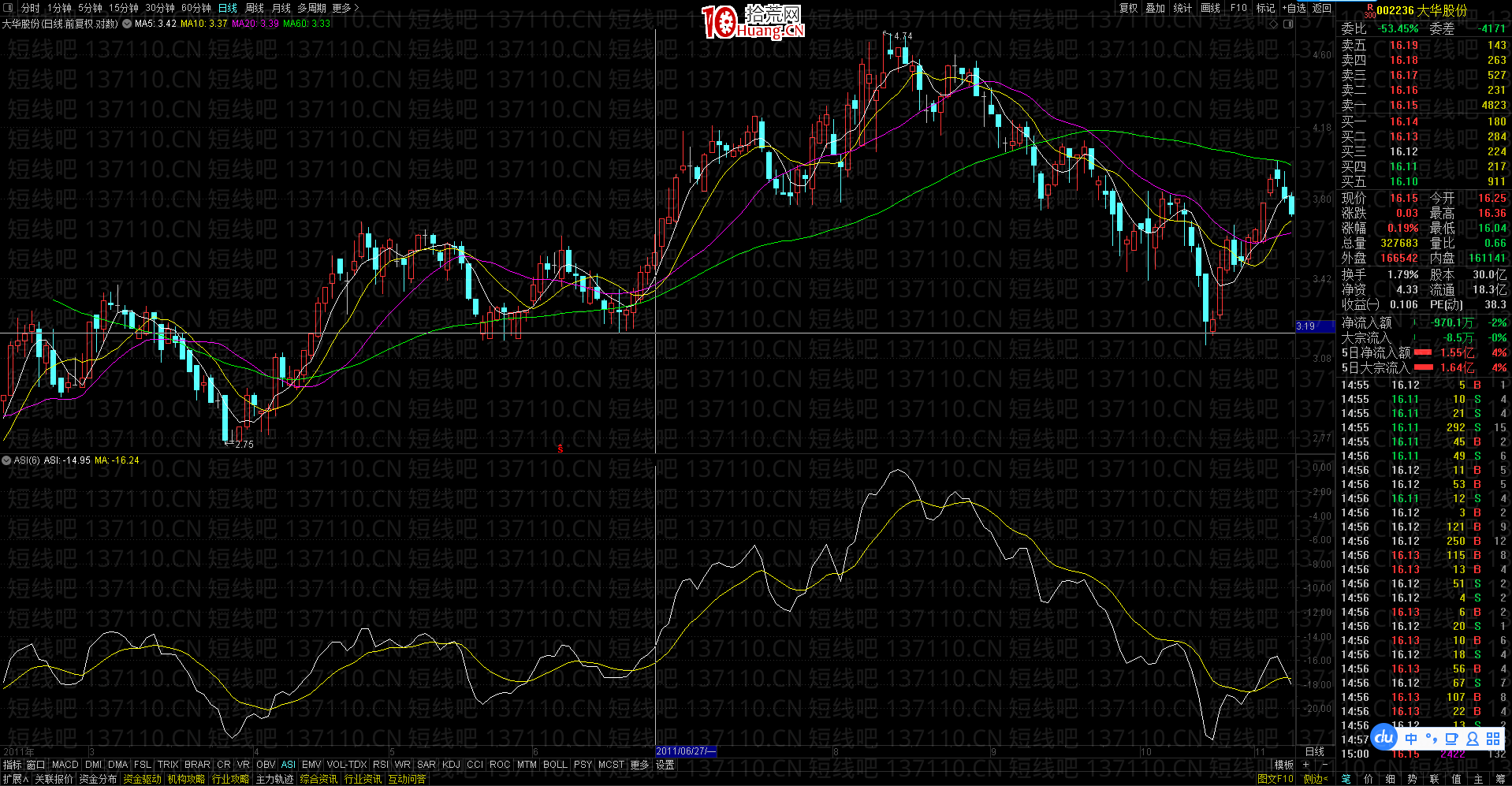Toggle the 侧边 sidebar panel

pos(1315,779)
